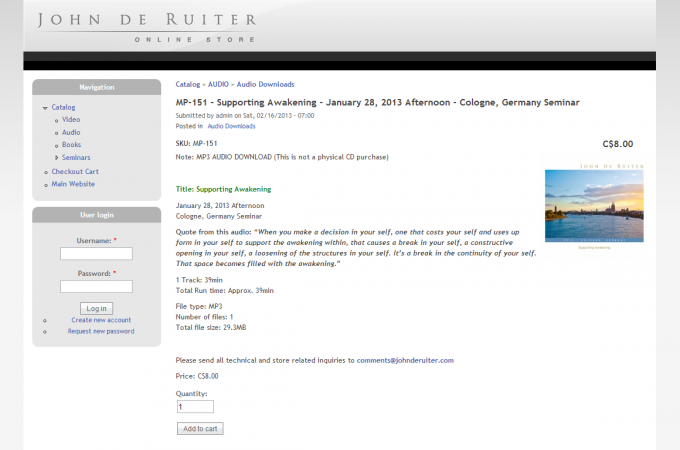Open the Cologne product cover thumbnail
The width and height of the screenshot is (680, 450).
click(x=594, y=206)
